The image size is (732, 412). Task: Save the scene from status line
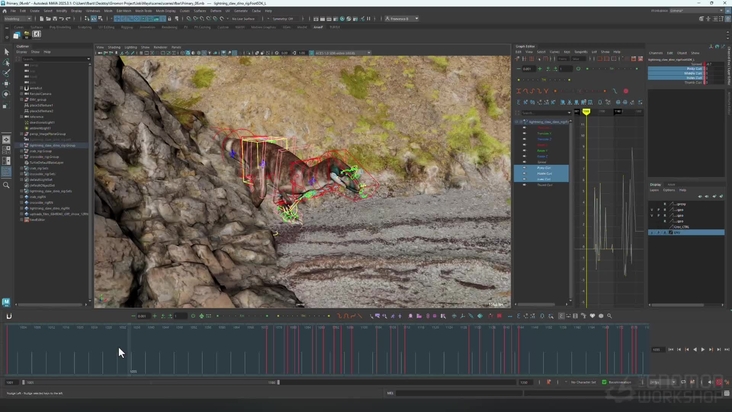point(55,19)
